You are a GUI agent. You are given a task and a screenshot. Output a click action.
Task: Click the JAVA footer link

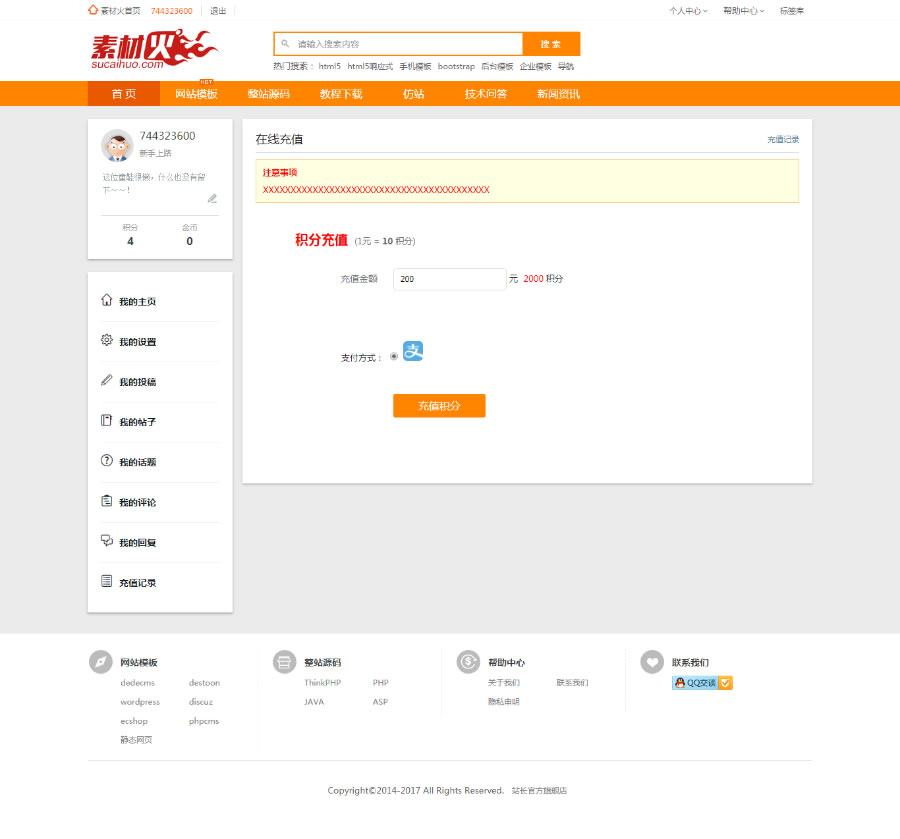click(314, 702)
